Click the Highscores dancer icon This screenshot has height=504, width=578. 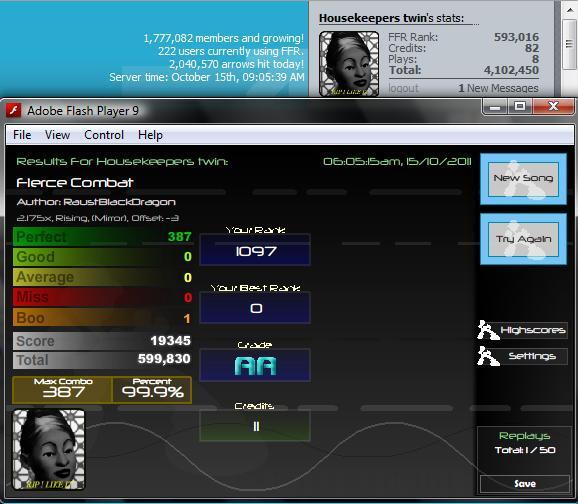point(488,330)
